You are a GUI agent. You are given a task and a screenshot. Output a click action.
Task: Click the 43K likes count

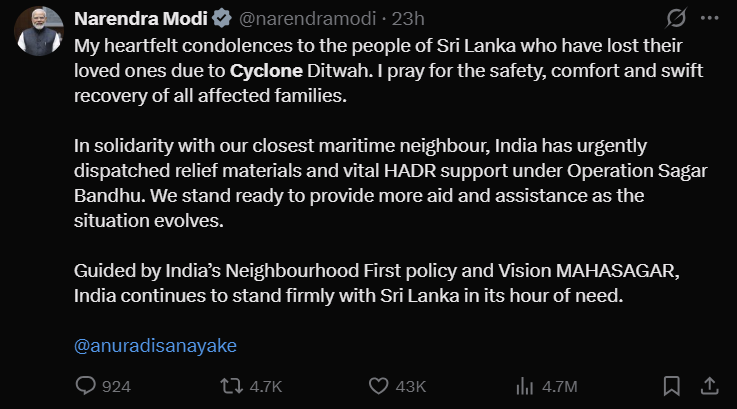[x=411, y=386]
